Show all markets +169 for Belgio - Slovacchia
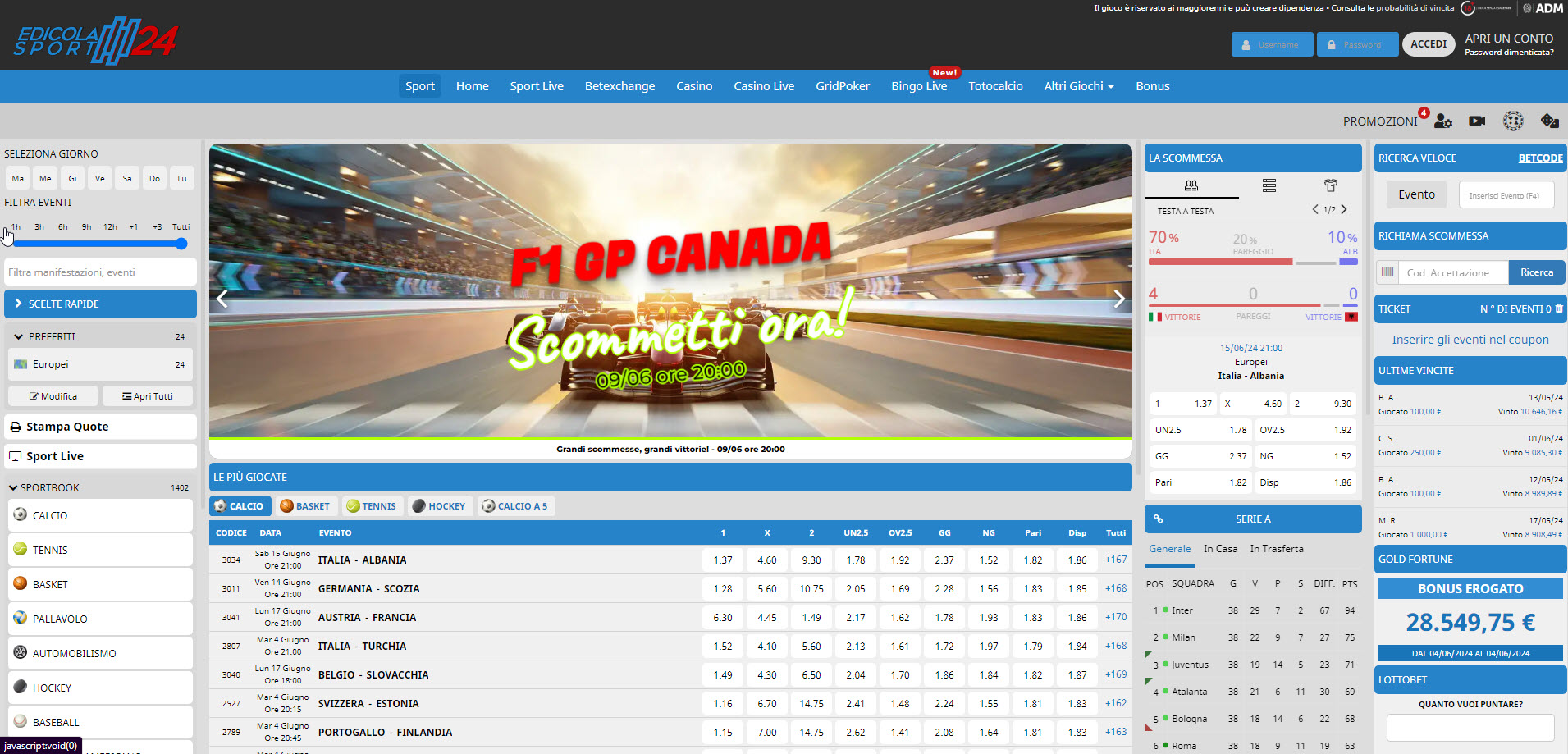The width and height of the screenshot is (1568, 754). point(1116,674)
